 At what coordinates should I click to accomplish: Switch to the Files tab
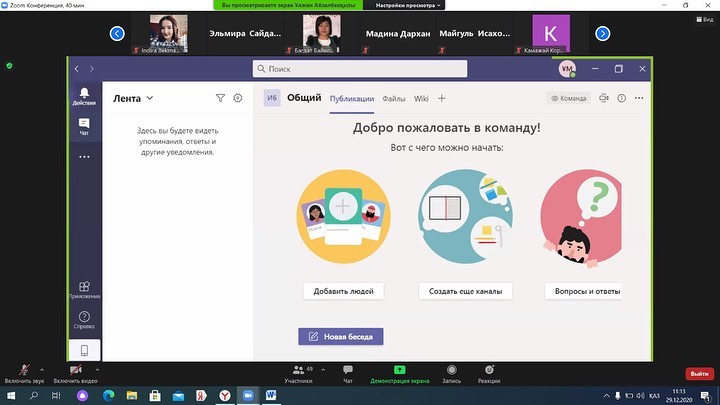[x=394, y=99]
